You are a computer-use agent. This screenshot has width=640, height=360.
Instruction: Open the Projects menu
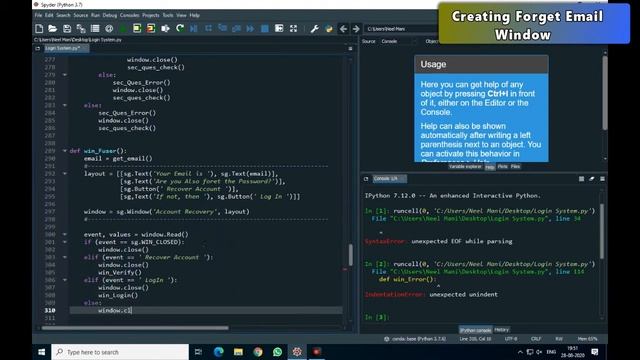[x=151, y=15]
